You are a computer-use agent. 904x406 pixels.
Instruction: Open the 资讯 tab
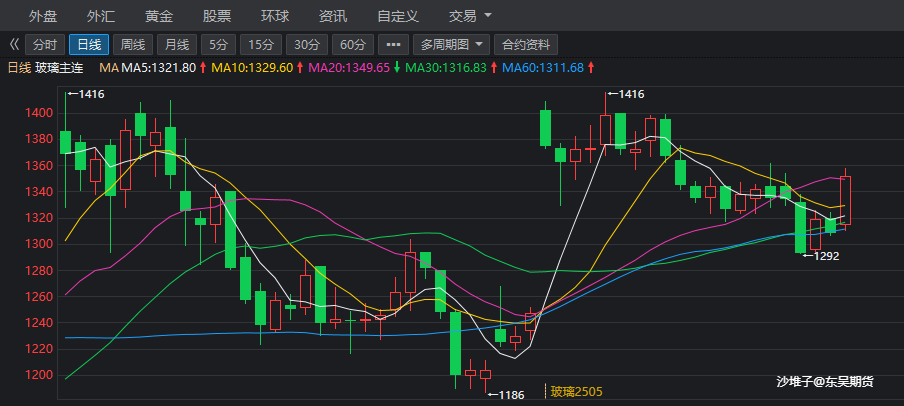click(333, 16)
